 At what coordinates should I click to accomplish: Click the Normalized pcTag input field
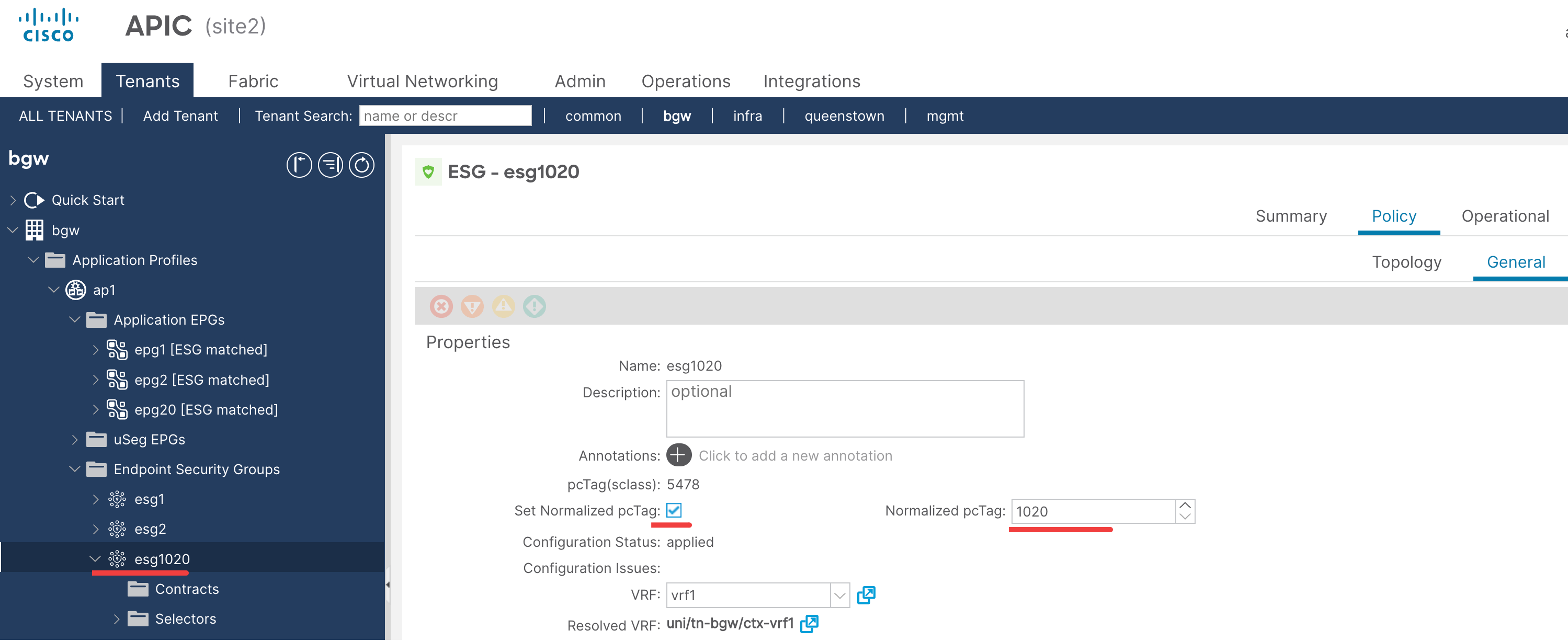[1093, 511]
